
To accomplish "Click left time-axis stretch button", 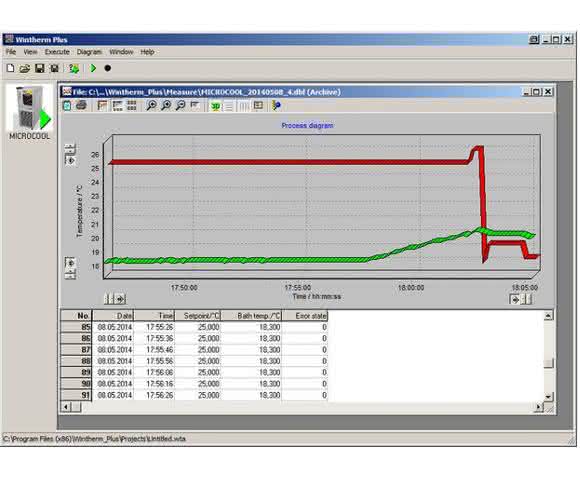I will [109, 299].
